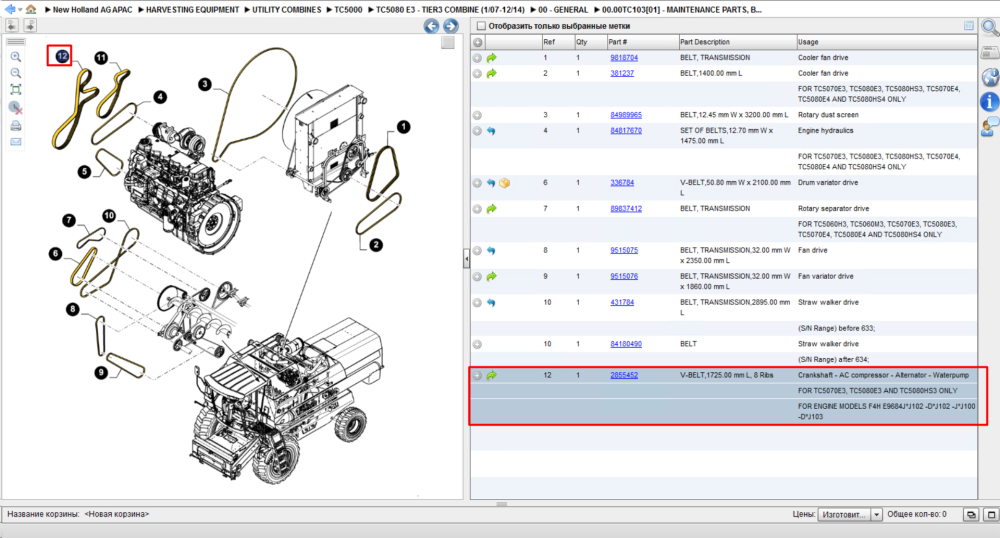Open the user chat feedback icon
The width and height of the screenshot is (1000, 538).
[990, 126]
